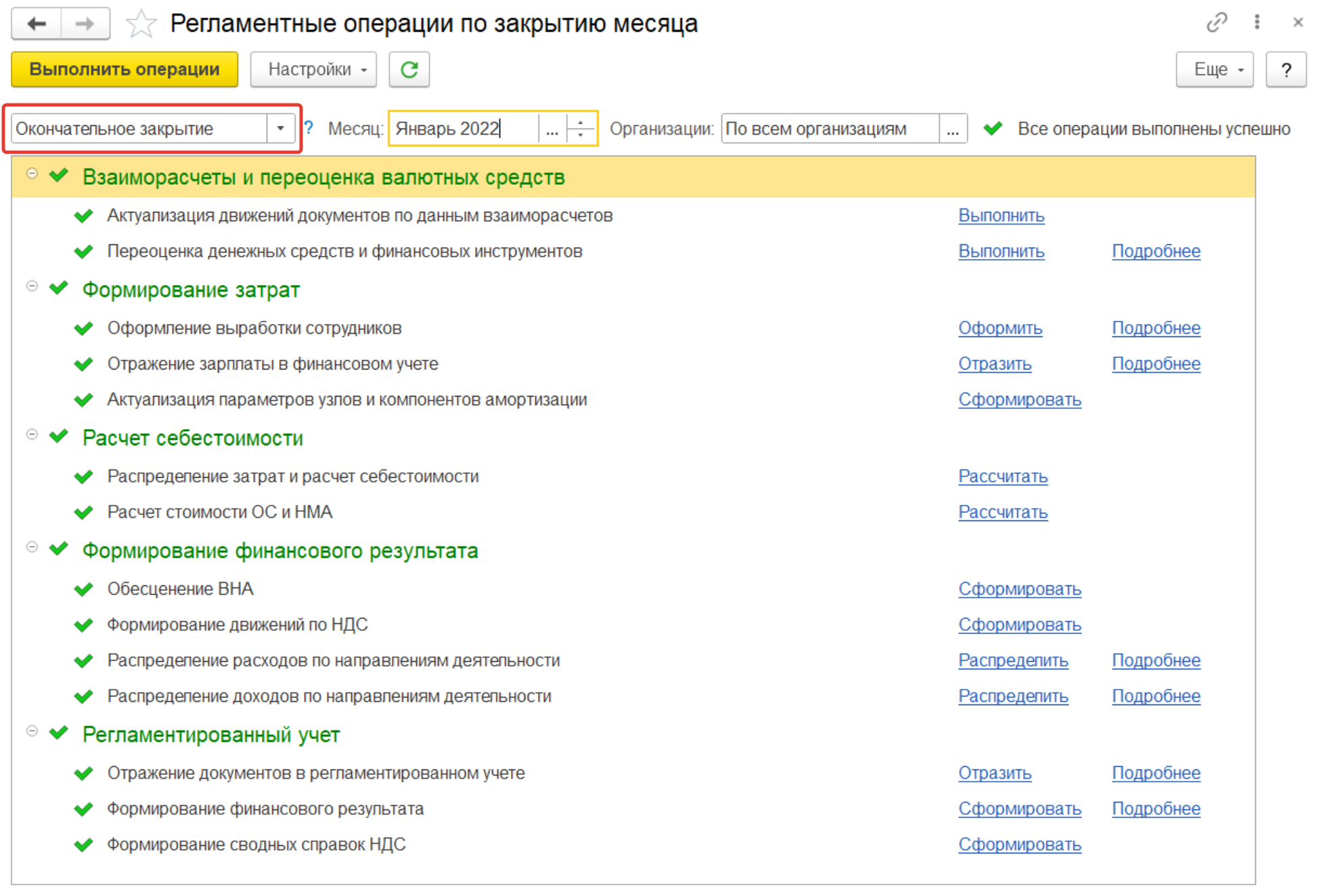Screen dimensions: 1323x896
Task: Click the back navigation arrow
Action: [x=37, y=24]
